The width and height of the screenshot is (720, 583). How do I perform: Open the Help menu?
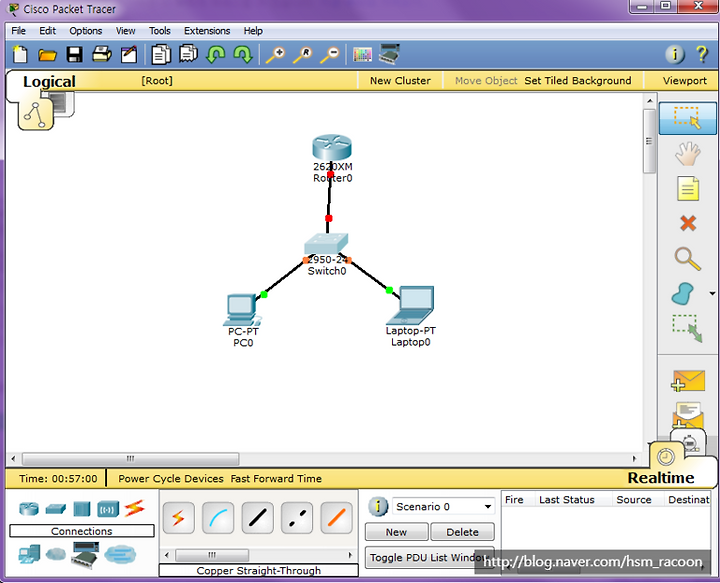coord(253,31)
